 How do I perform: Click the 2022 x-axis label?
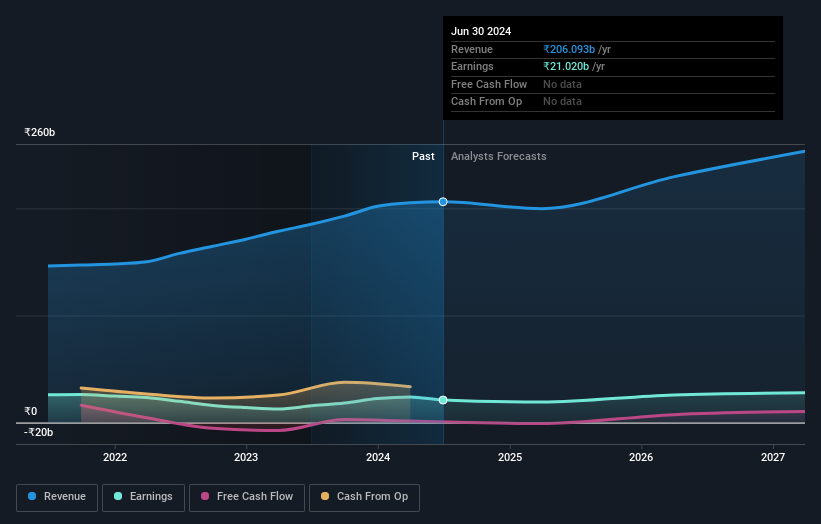click(115, 457)
